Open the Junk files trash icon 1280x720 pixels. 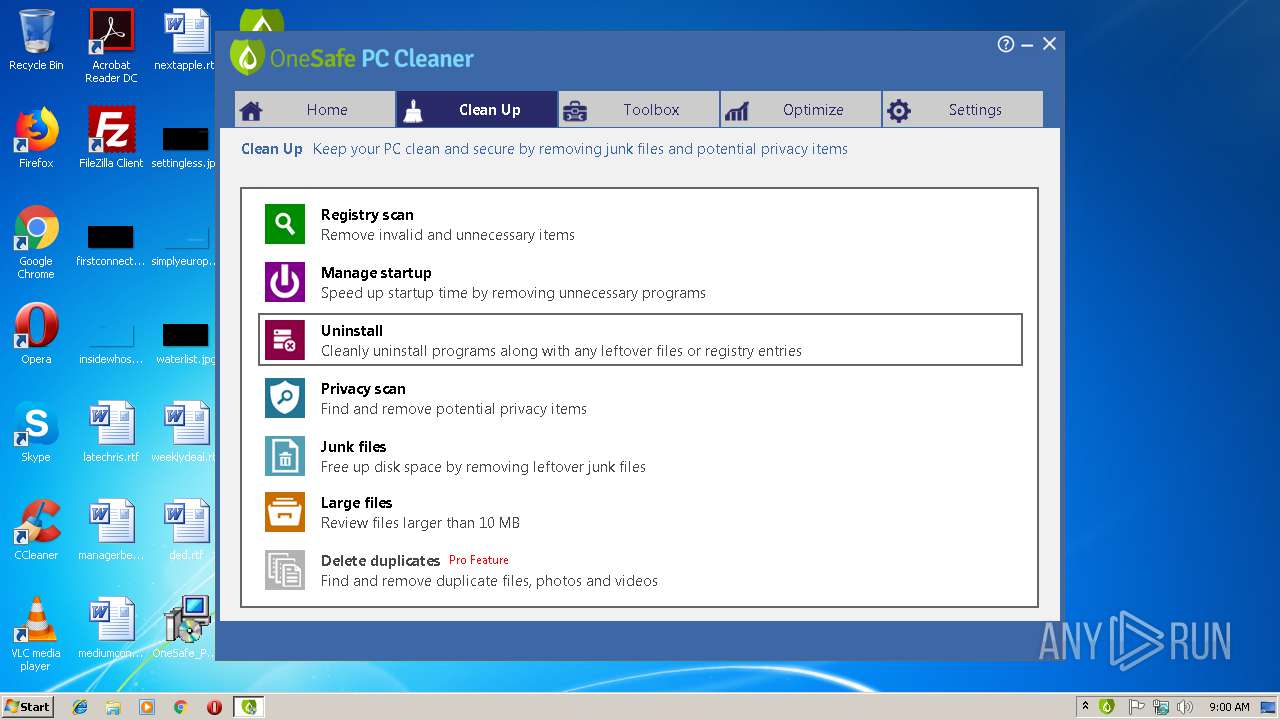pos(285,456)
